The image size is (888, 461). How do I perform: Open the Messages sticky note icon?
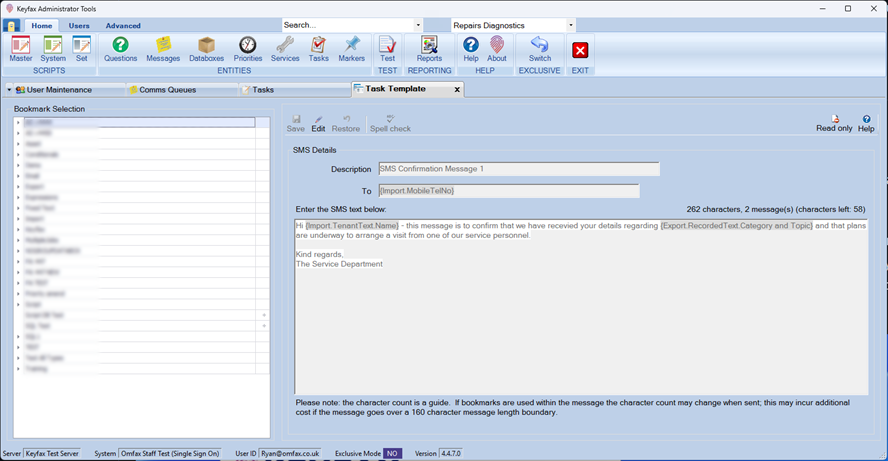[x=163, y=49]
